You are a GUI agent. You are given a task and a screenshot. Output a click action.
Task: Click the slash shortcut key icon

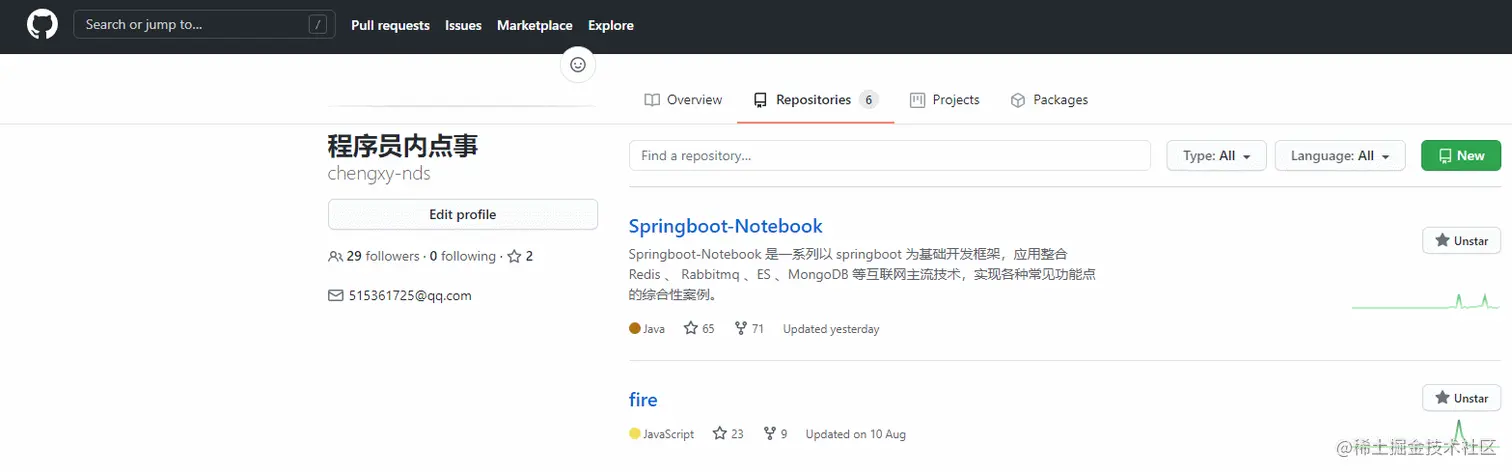click(318, 25)
